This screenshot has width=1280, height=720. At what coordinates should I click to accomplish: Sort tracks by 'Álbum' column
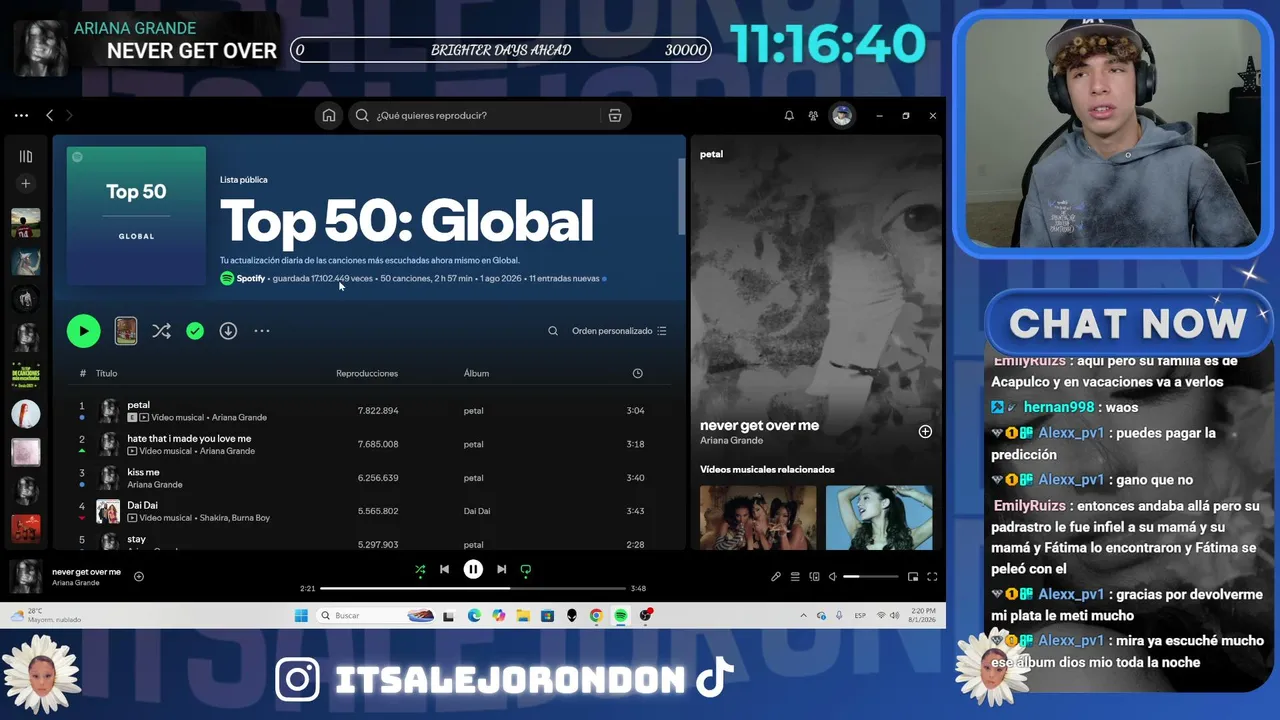click(476, 374)
